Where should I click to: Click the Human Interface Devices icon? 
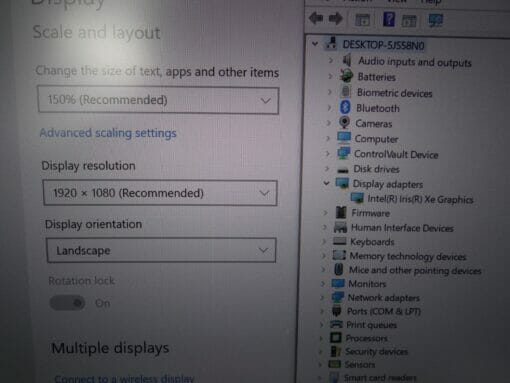point(340,227)
